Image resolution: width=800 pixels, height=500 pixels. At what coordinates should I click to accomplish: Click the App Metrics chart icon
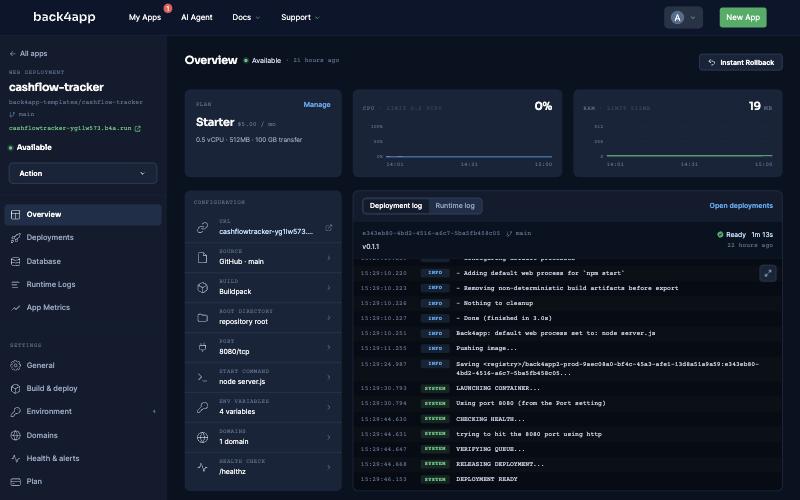point(15,308)
